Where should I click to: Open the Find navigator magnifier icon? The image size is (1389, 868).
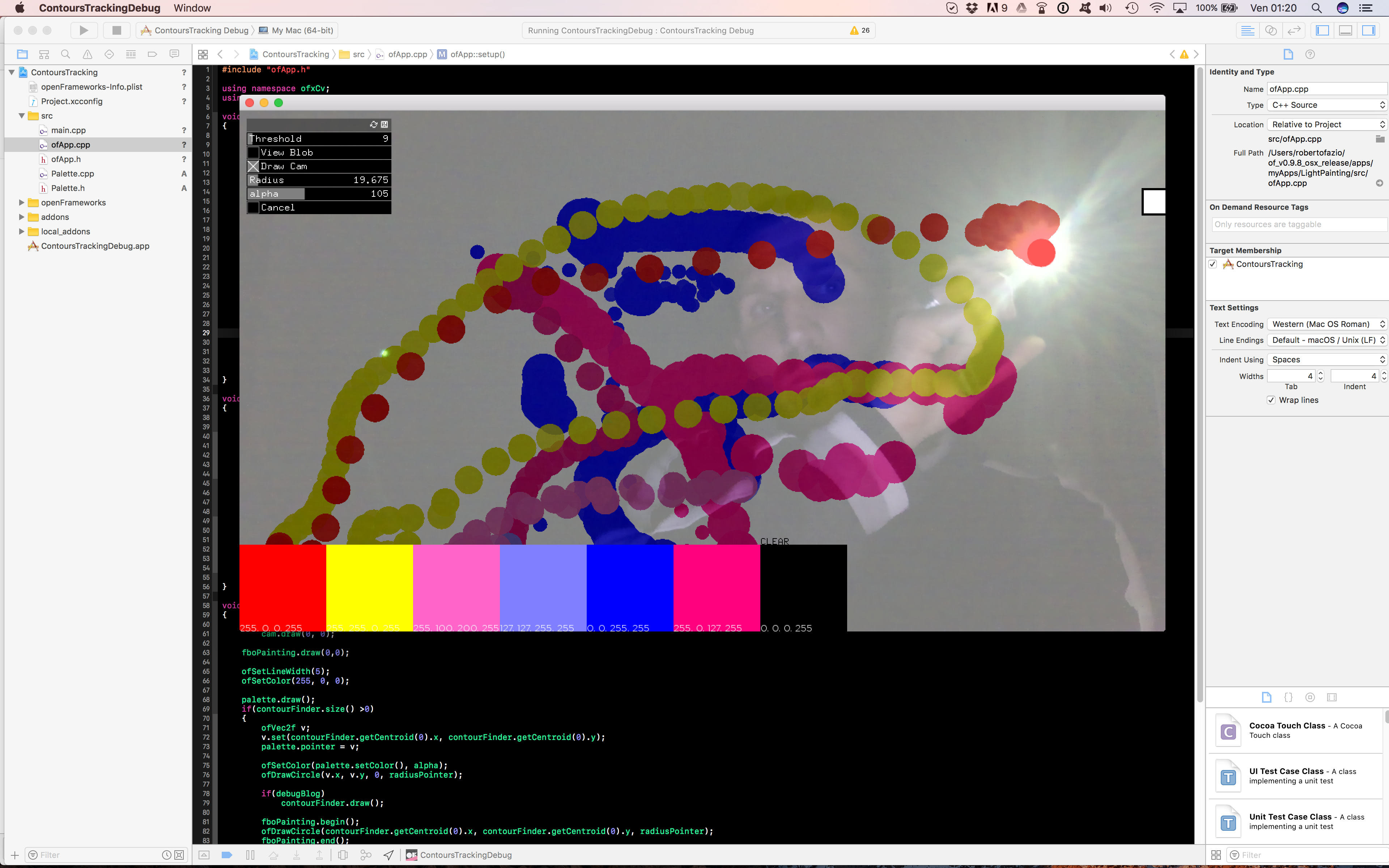65,54
